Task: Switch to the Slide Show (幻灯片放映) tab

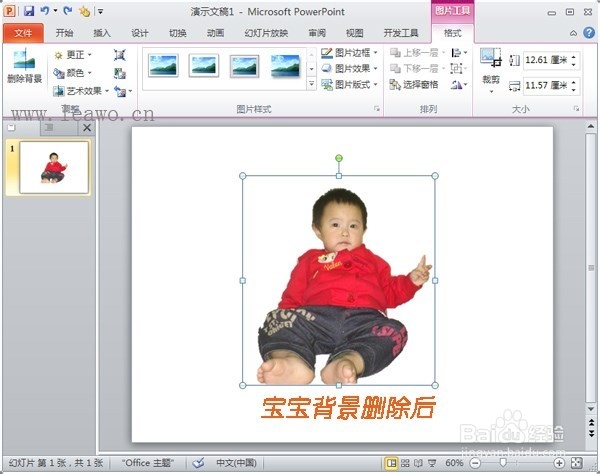Action: (266, 33)
